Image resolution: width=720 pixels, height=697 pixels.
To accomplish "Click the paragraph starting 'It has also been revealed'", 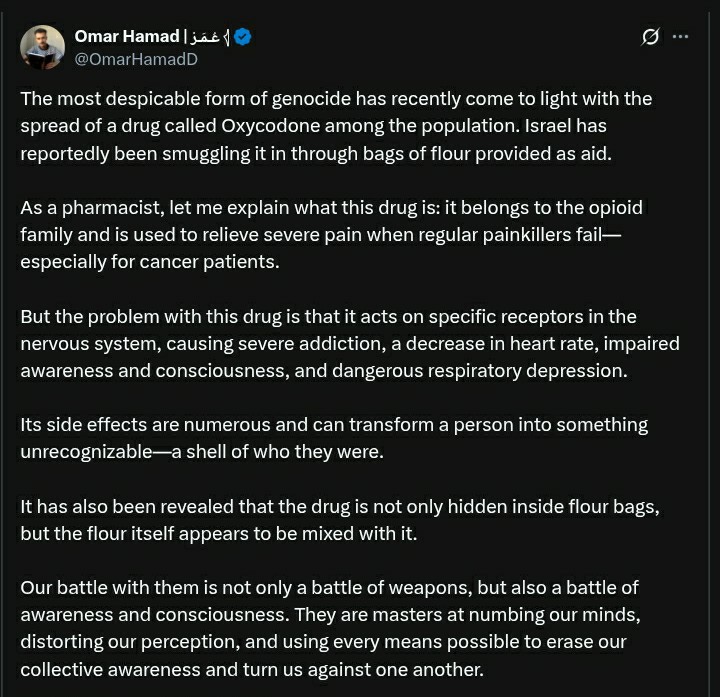I will click(x=340, y=520).
